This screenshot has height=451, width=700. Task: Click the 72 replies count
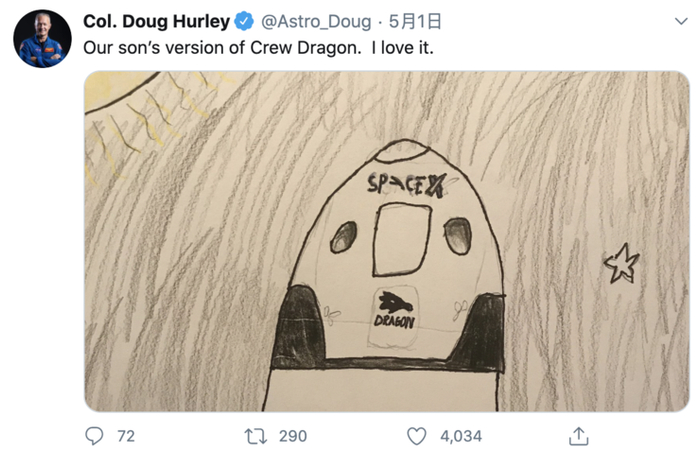[126, 436]
